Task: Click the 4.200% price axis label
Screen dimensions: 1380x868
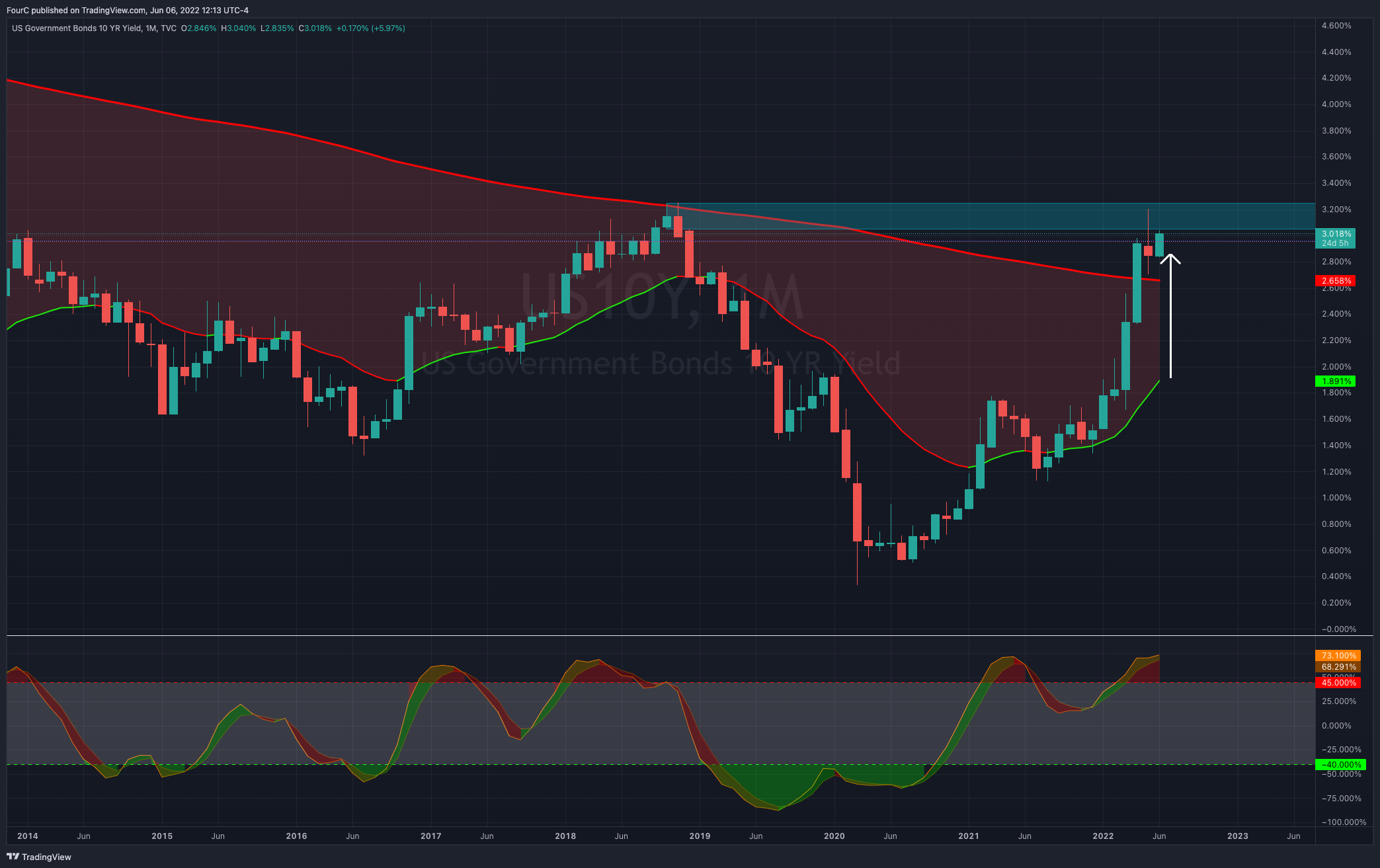Action: 1336,78
